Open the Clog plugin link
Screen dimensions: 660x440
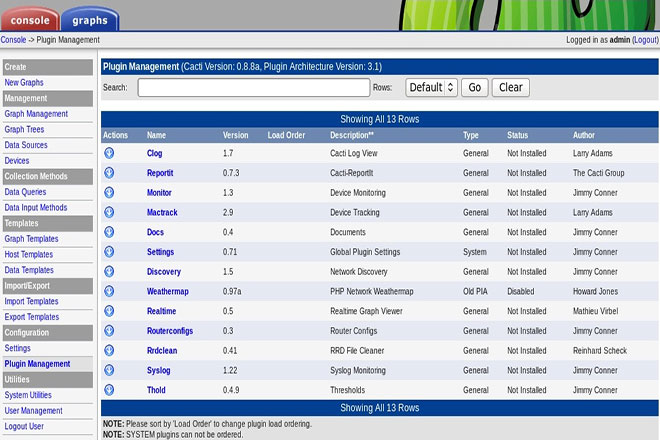point(154,153)
